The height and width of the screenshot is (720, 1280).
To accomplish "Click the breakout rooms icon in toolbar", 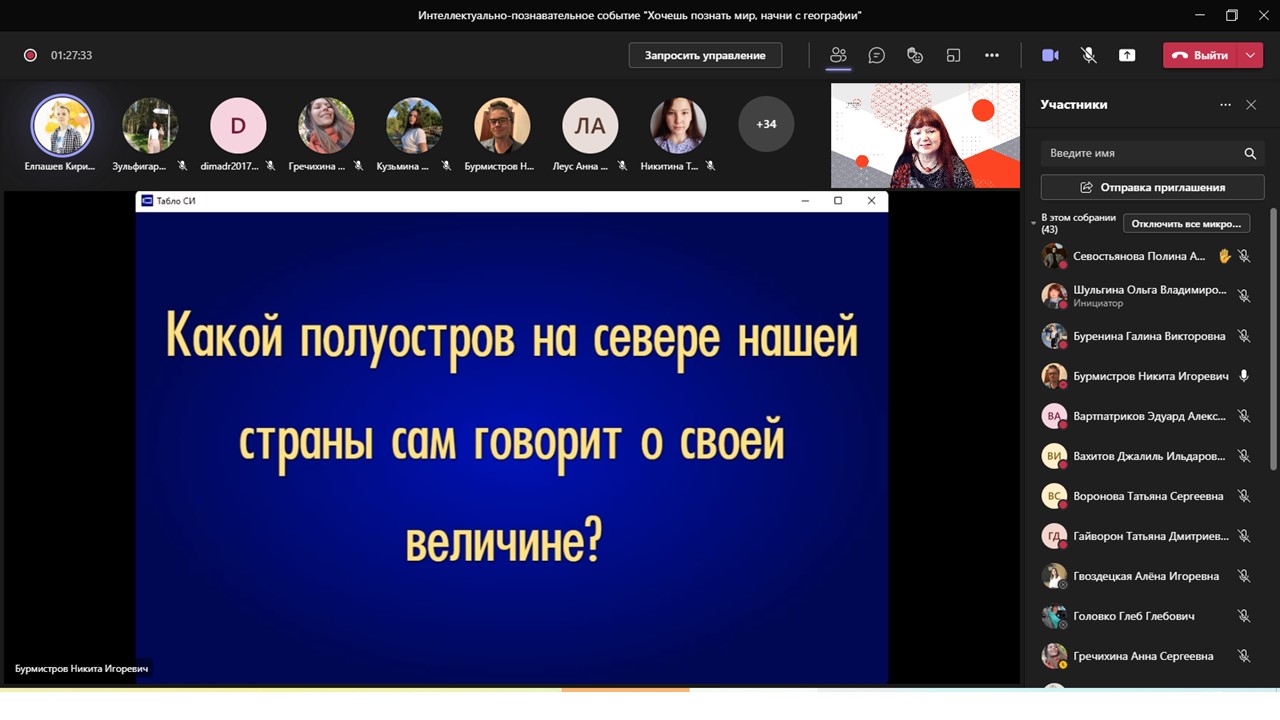I will tap(953, 56).
